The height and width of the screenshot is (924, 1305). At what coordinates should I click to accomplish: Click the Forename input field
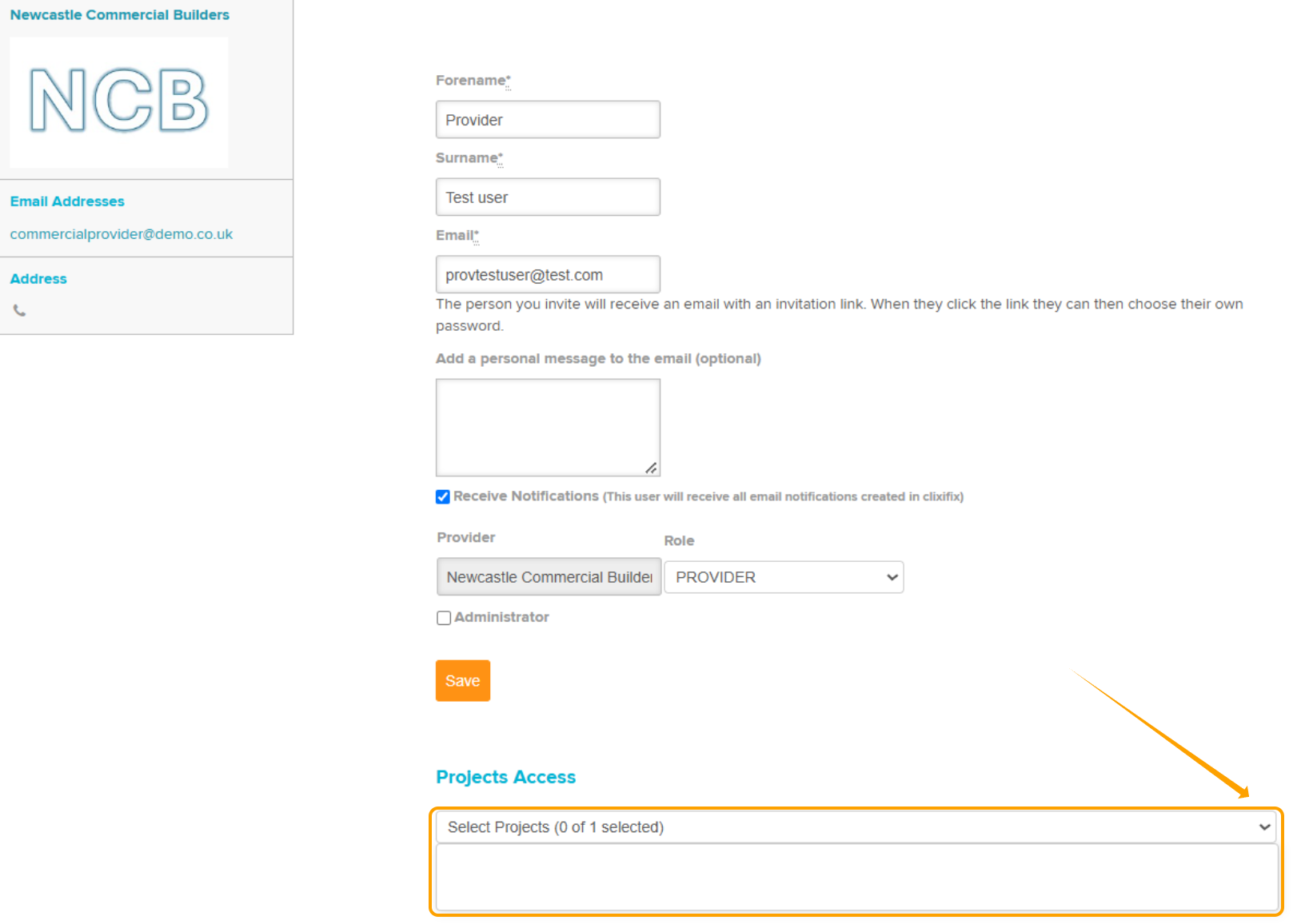click(x=548, y=119)
